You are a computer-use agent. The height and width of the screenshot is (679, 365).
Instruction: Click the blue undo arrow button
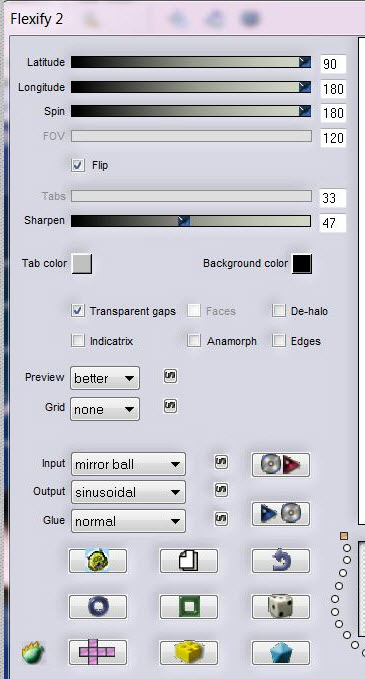[x=281, y=561]
